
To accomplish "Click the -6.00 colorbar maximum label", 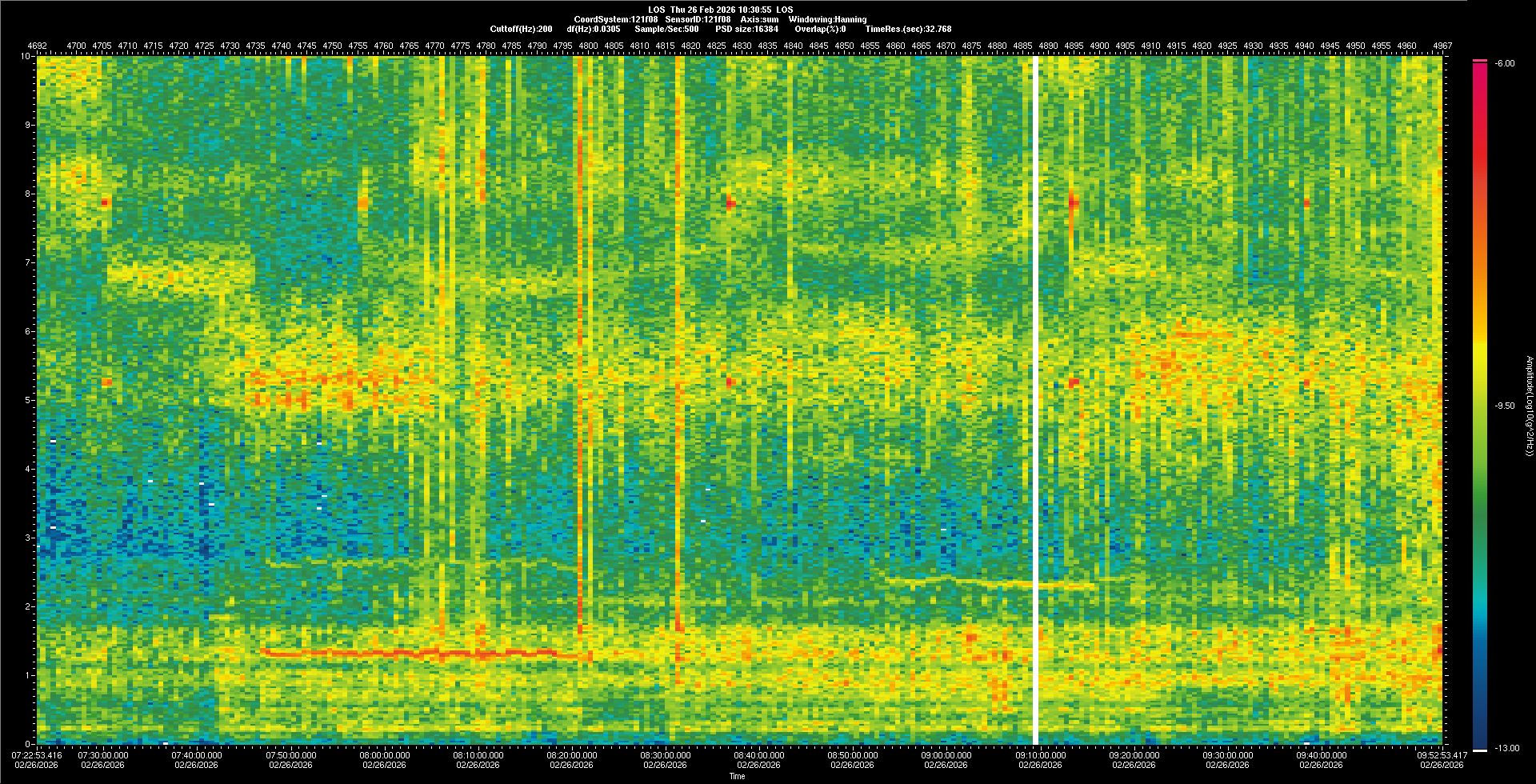I will [1503, 63].
